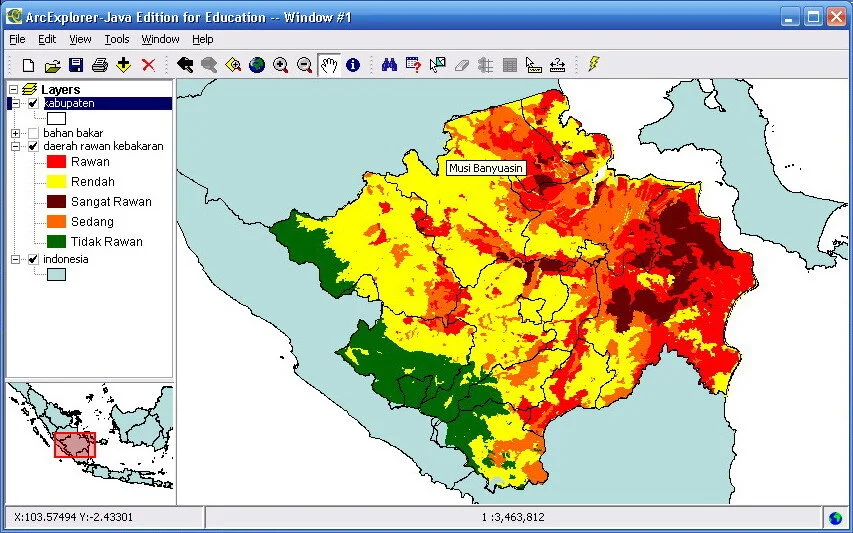This screenshot has width=853, height=533.
Task: Activate the Identify info tool
Action: coord(353,65)
